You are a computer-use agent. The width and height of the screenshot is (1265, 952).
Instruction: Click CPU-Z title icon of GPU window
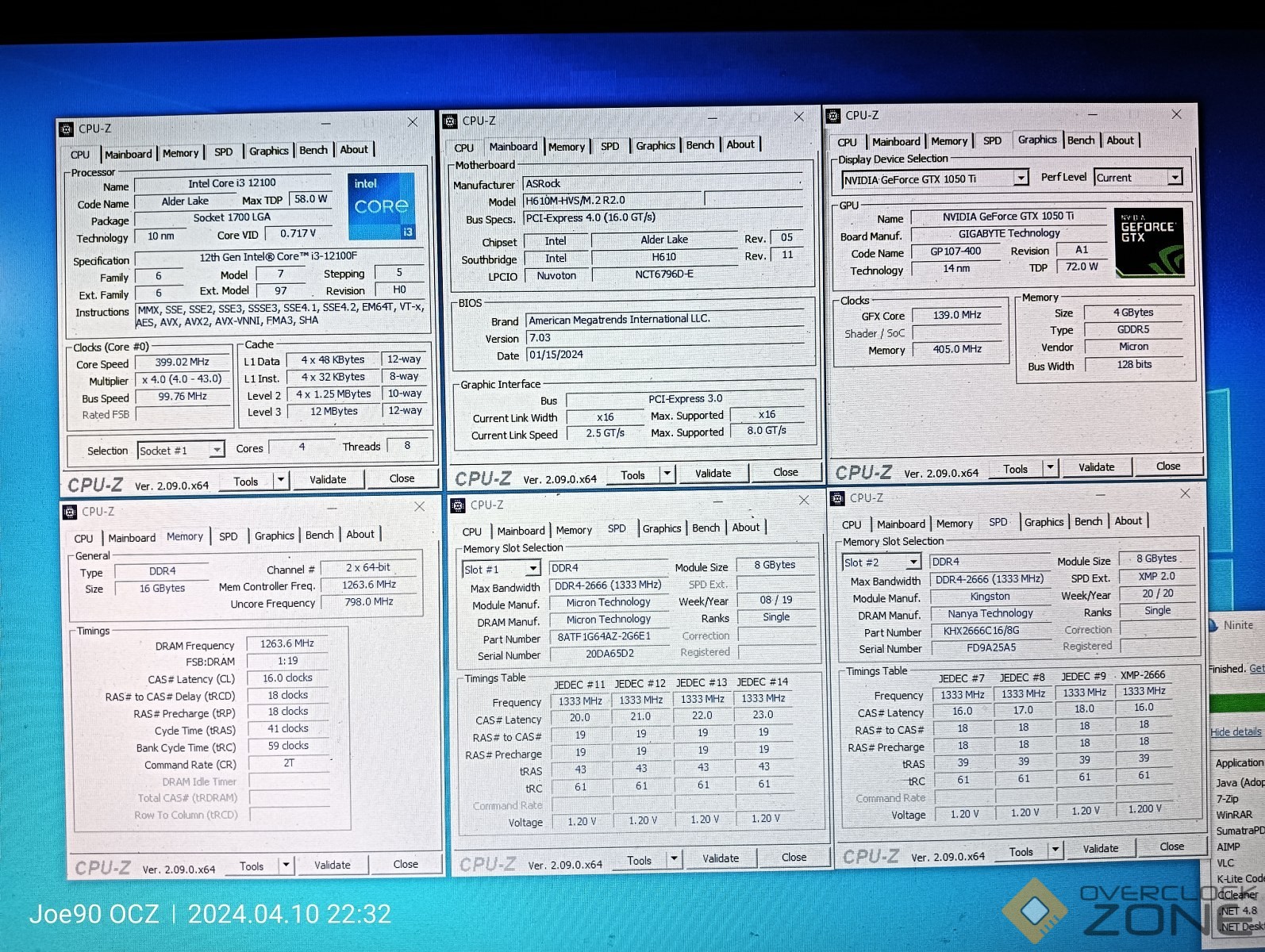(x=833, y=116)
